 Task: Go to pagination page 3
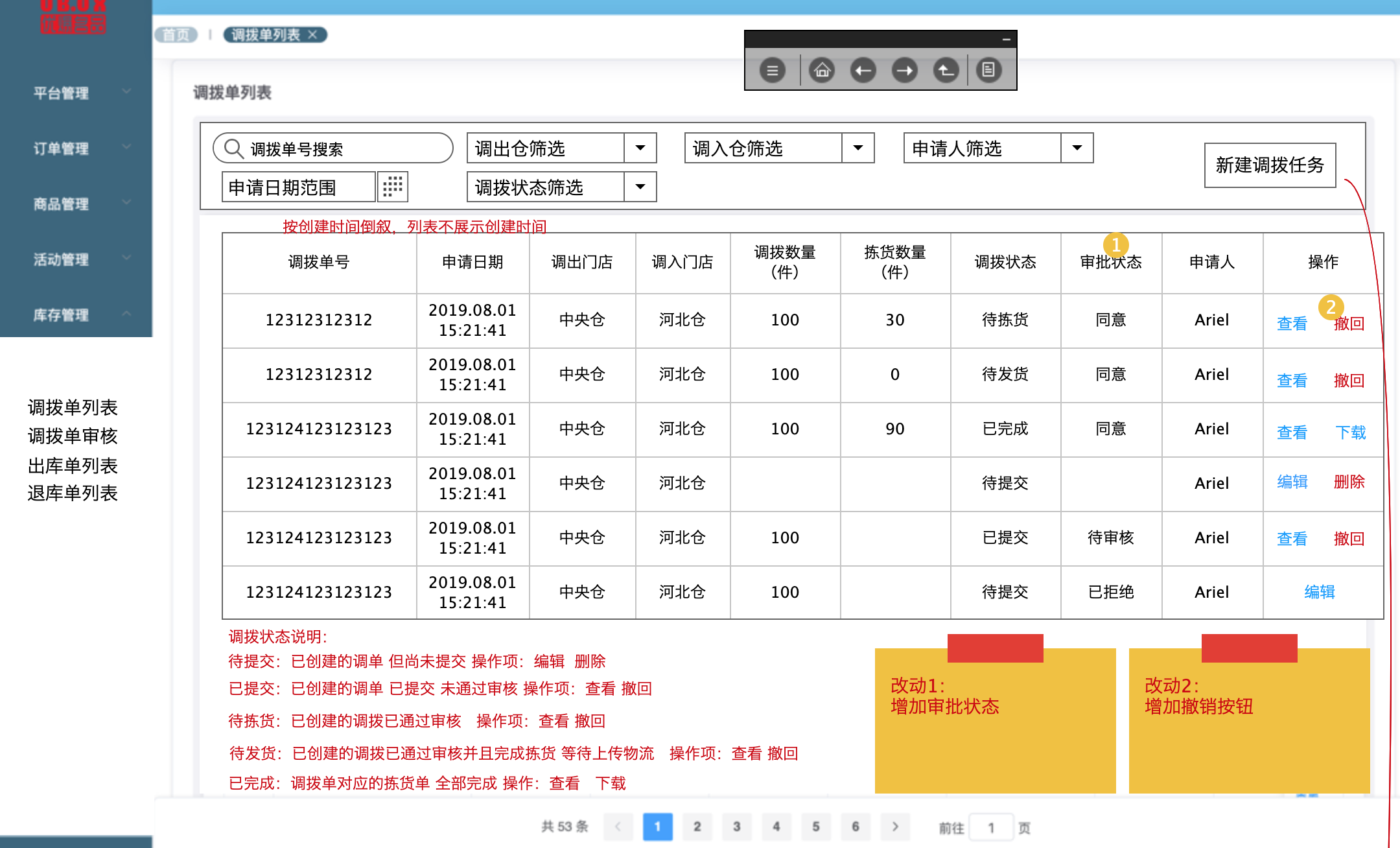click(x=736, y=827)
